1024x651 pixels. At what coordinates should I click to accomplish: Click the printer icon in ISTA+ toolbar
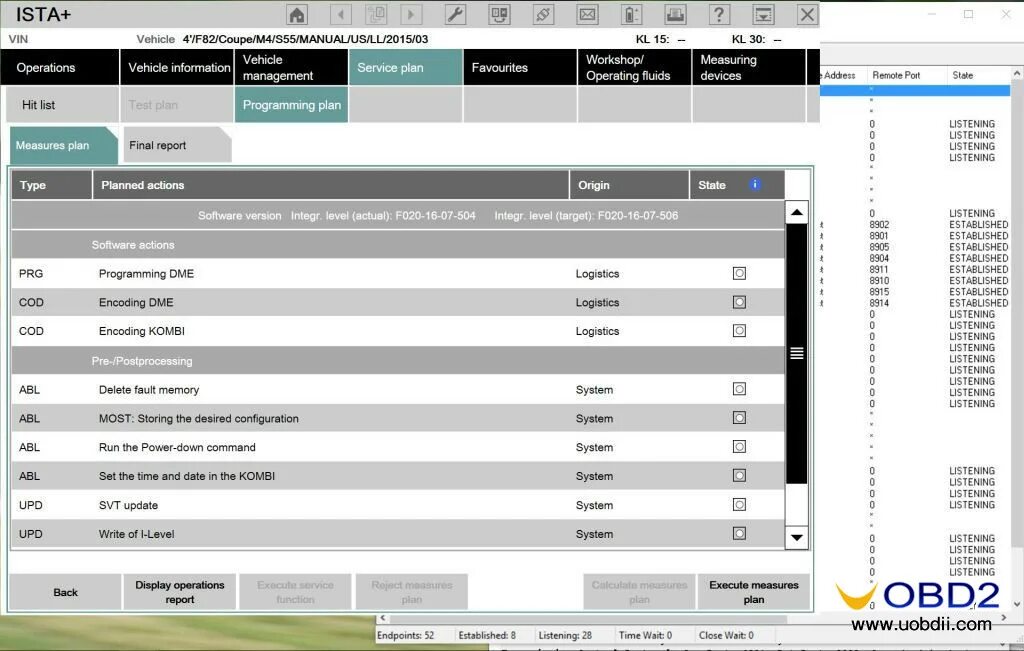[675, 14]
